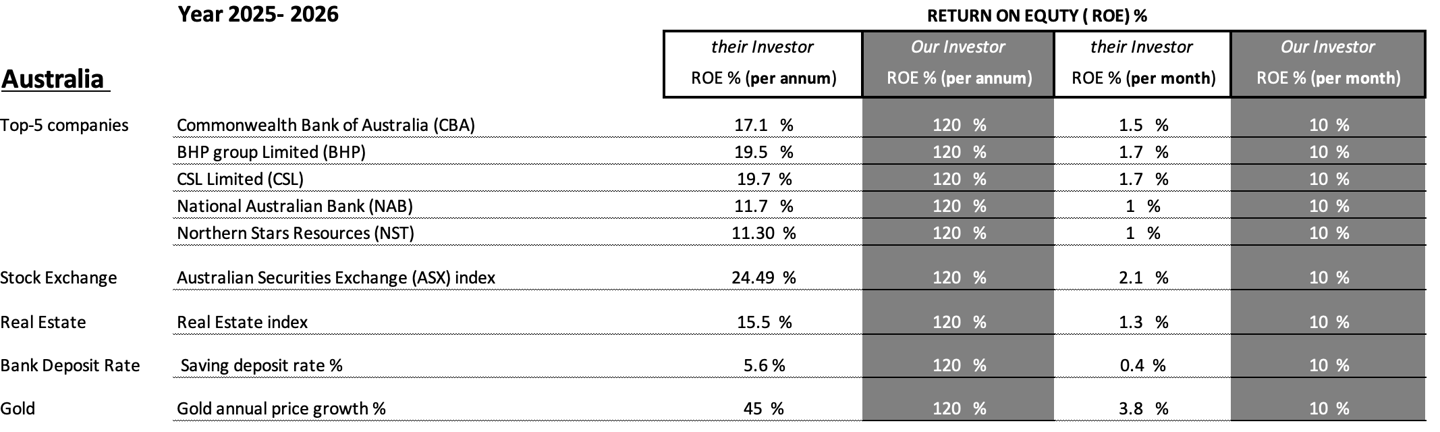Click the Saving deposit rate % cell
The image size is (1440, 432).
click(x=261, y=366)
